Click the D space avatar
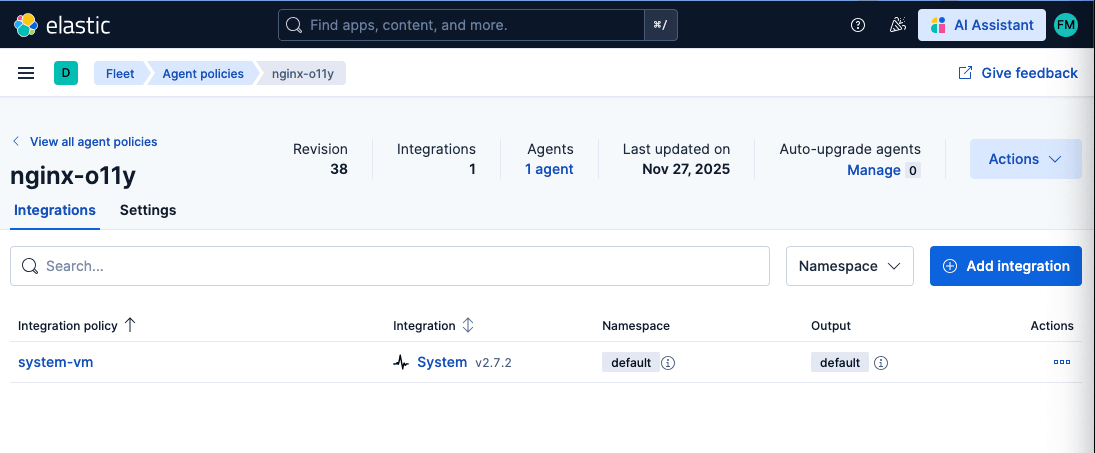This screenshot has height=453, width=1095. coord(66,73)
